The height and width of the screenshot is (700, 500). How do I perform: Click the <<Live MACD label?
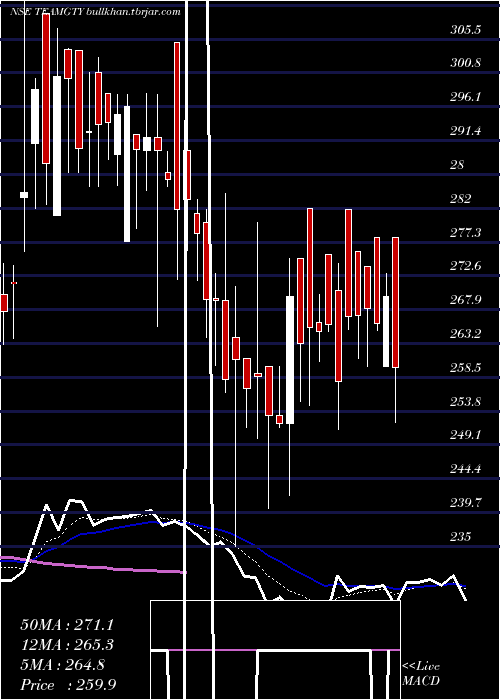tap(421, 673)
